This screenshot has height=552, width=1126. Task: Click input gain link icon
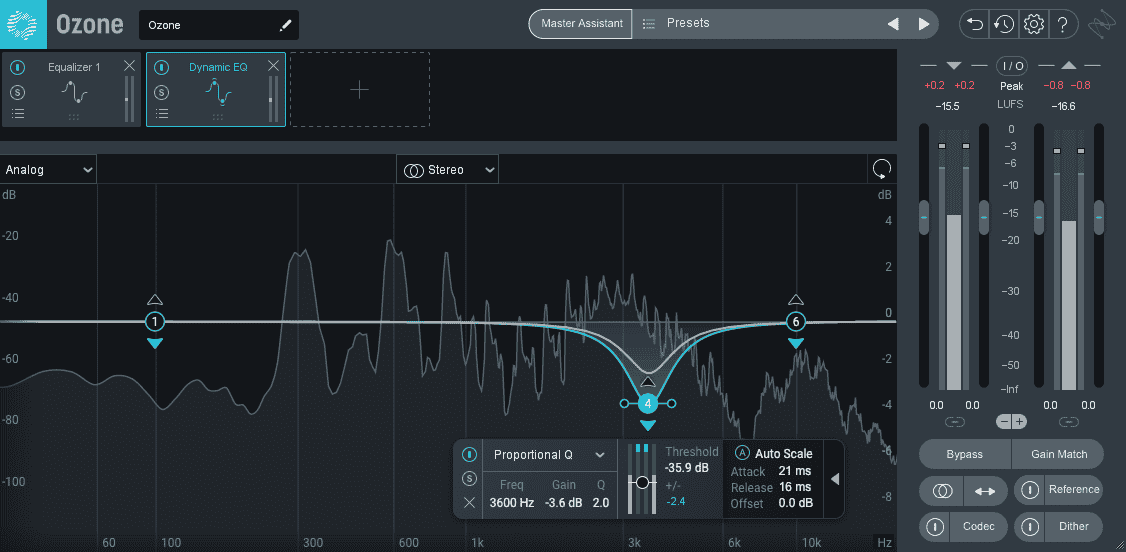(x=954, y=422)
